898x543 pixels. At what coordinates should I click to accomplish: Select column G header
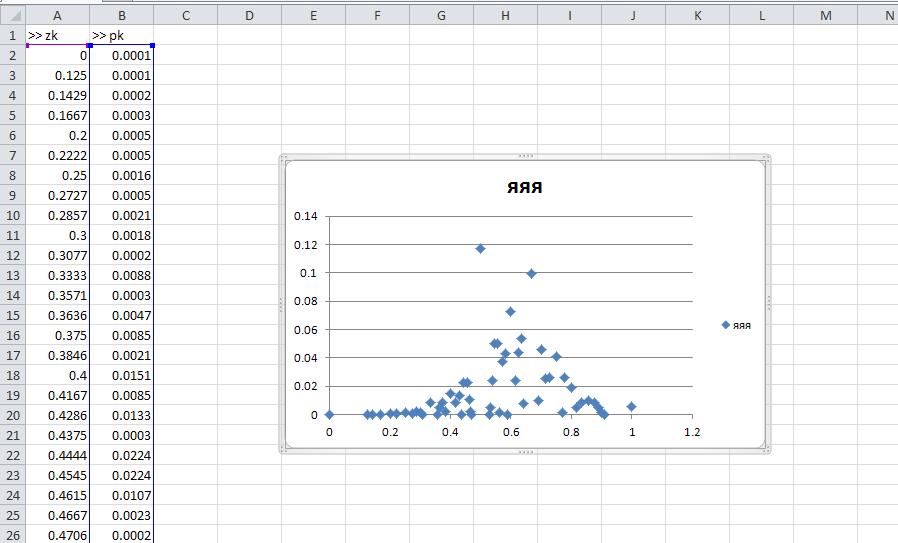click(442, 15)
